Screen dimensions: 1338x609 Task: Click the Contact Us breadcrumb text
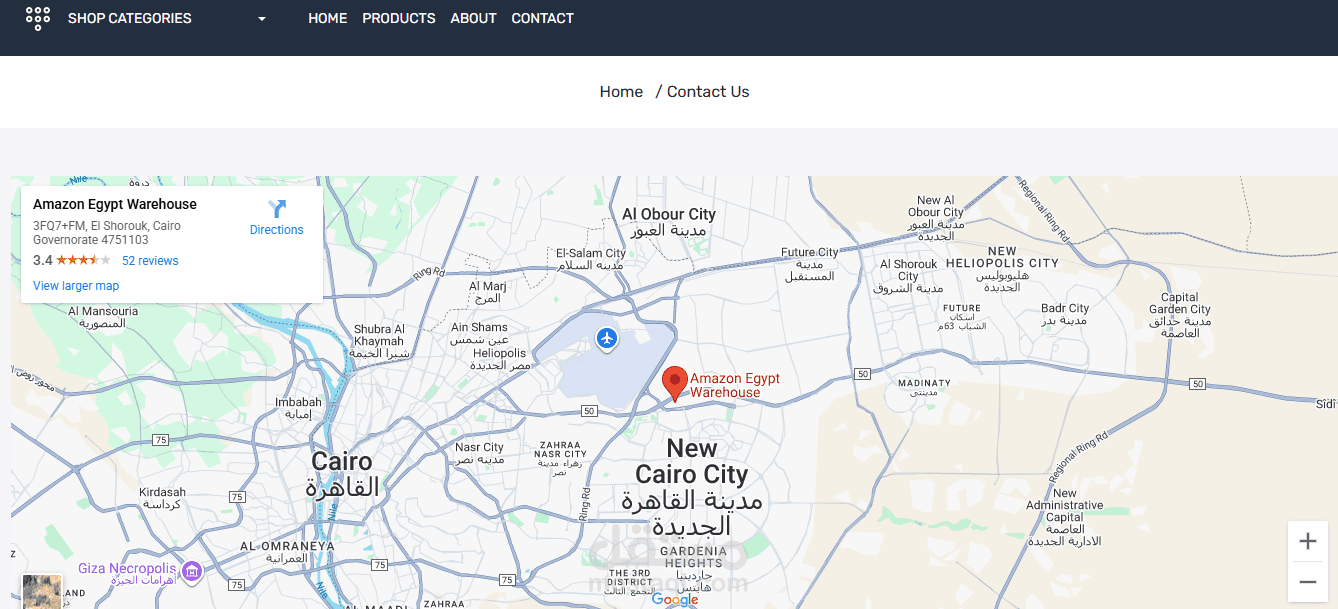tap(708, 92)
